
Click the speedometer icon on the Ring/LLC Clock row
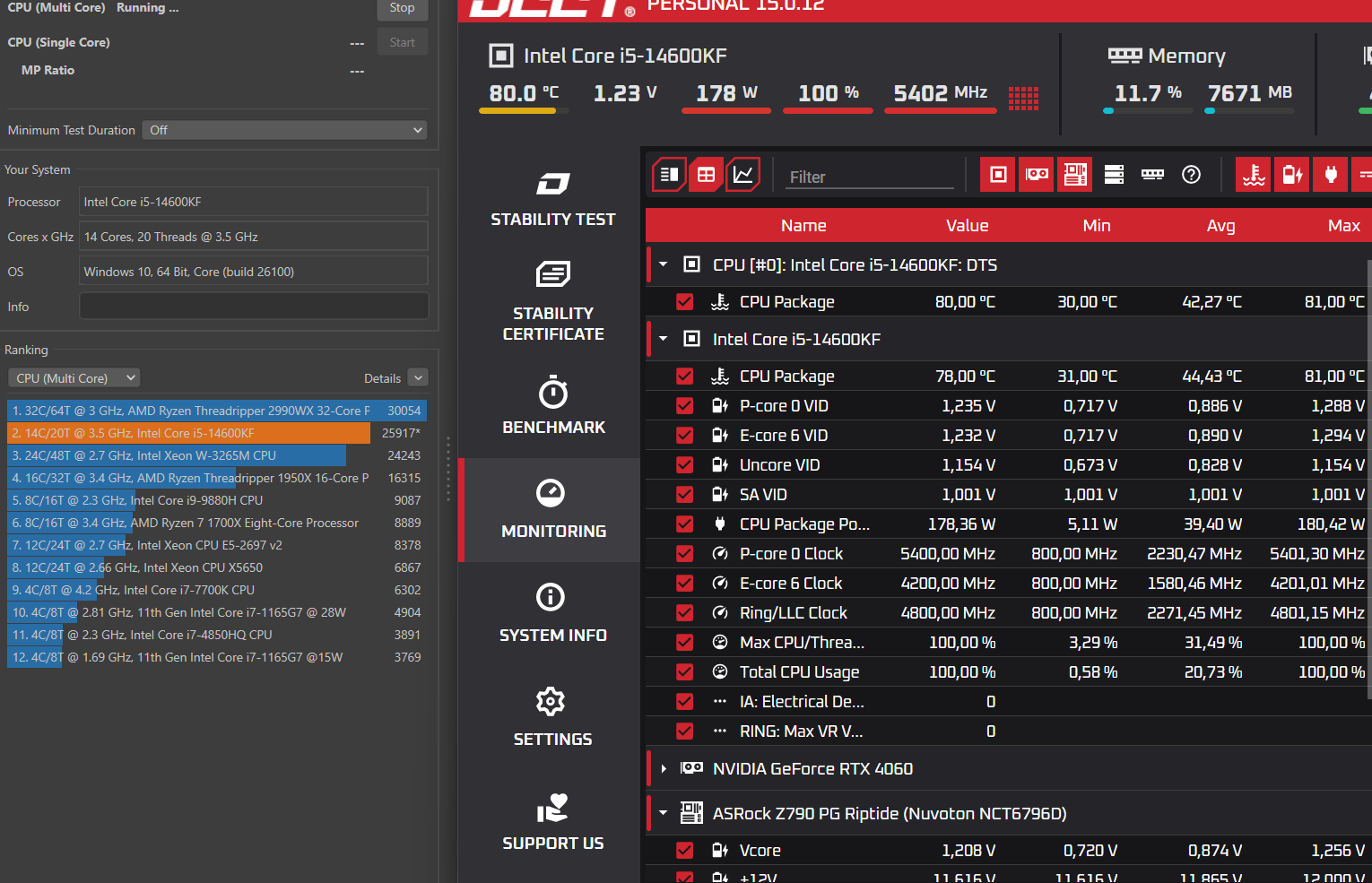[719, 613]
